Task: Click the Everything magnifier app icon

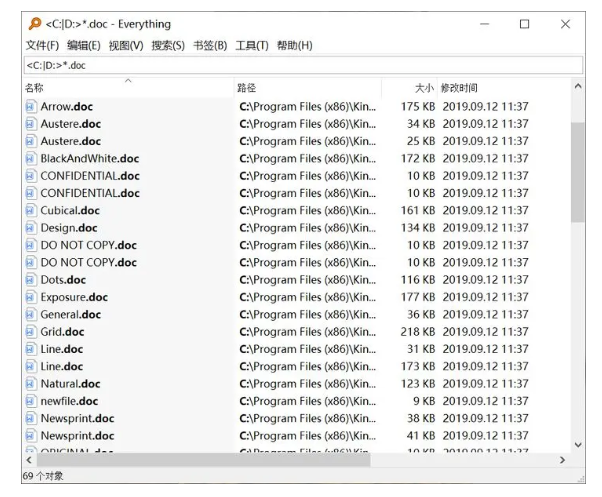Action: click(35, 24)
